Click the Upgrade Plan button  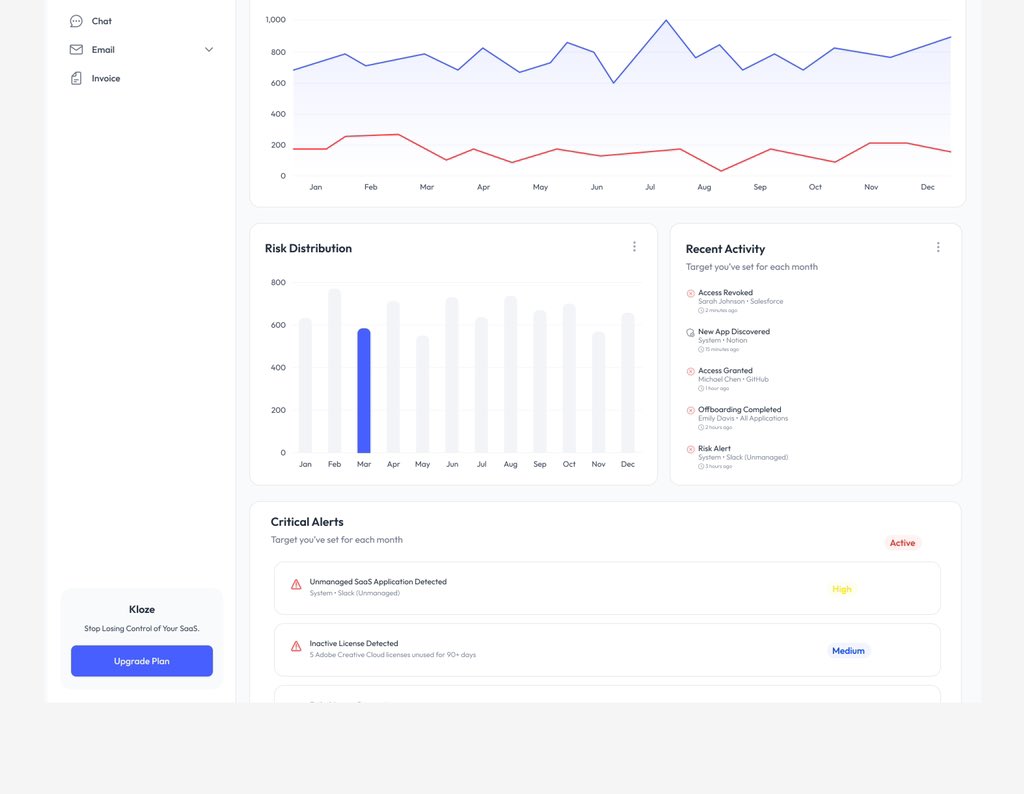(x=142, y=661)
